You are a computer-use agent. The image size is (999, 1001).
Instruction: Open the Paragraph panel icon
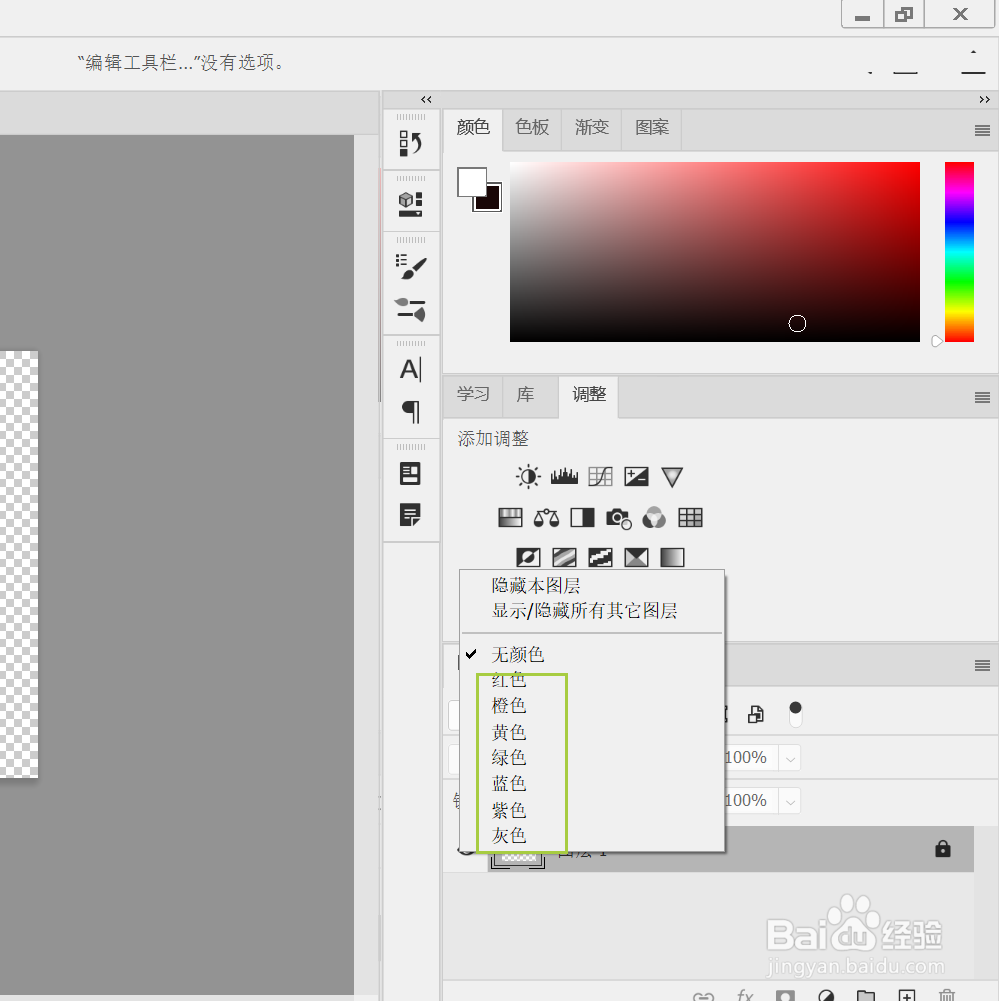(x=410, y=412)
